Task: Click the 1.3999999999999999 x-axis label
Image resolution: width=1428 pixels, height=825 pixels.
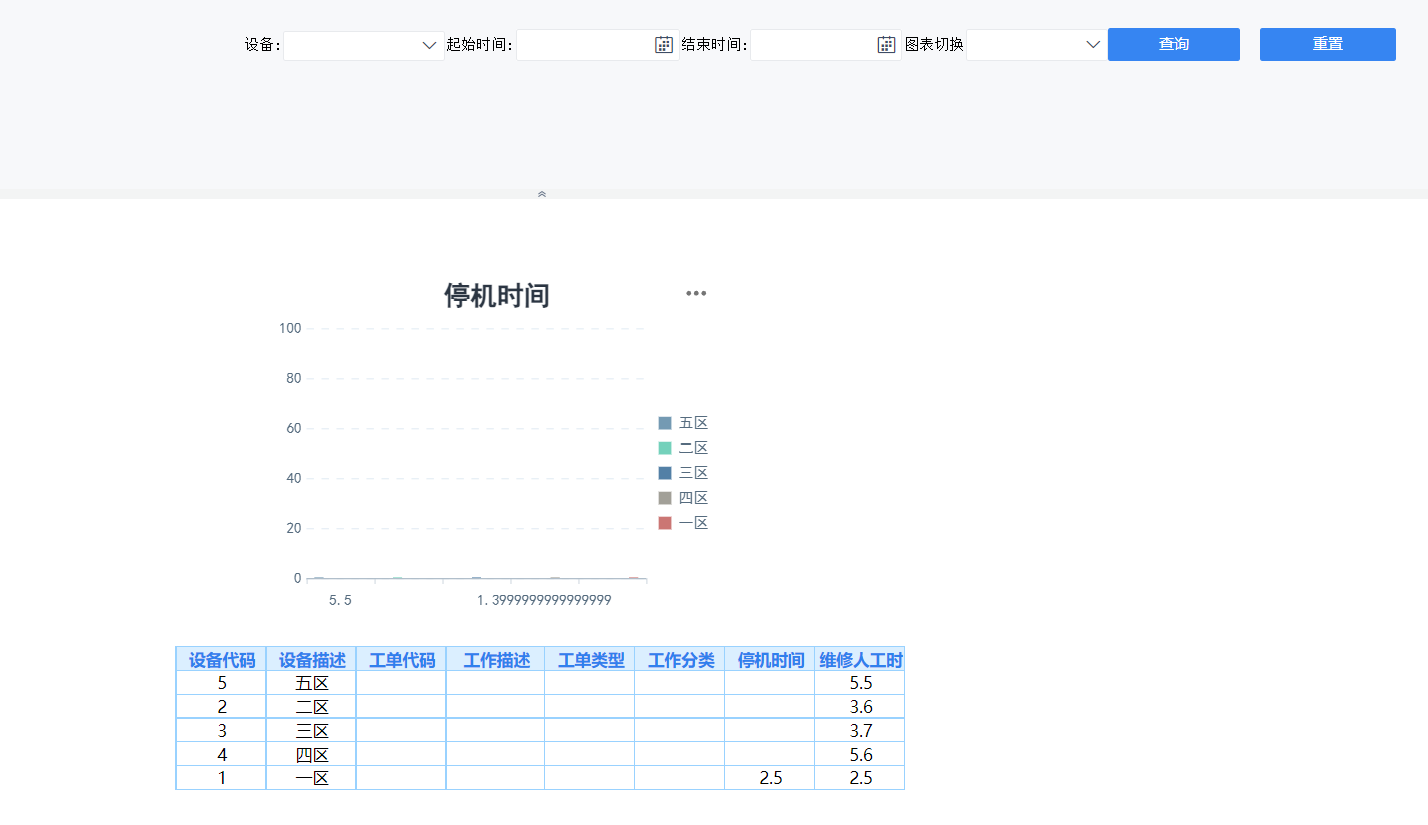Action: coord(544,600)
